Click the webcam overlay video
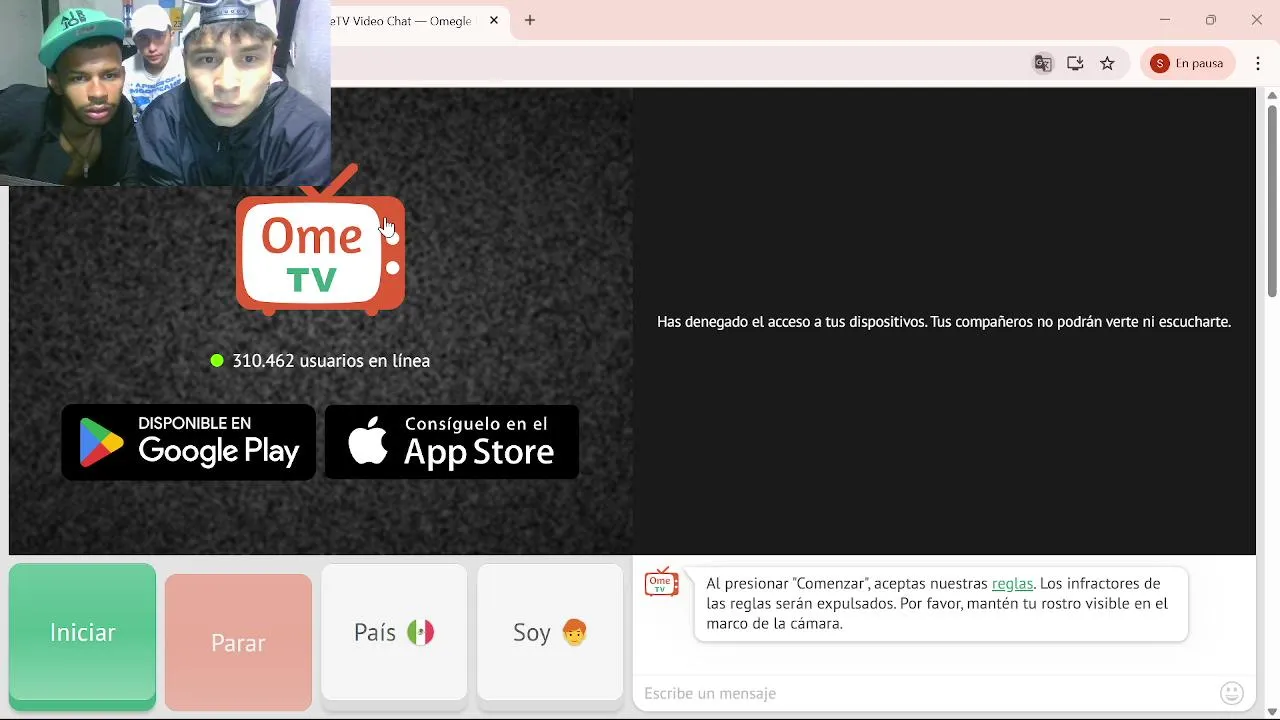1280x720 pixels. point(165,93)
